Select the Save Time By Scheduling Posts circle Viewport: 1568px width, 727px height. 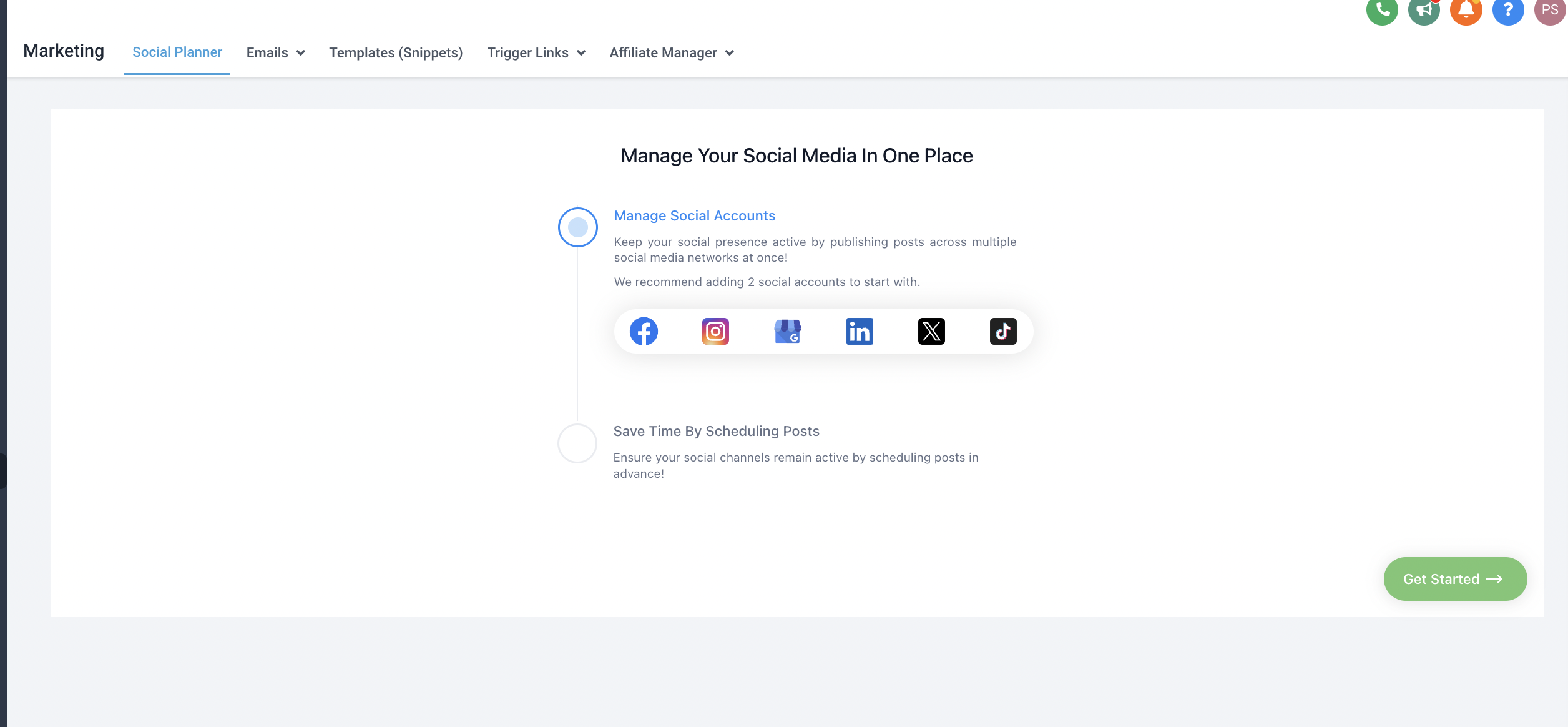(x=577, y=443)
